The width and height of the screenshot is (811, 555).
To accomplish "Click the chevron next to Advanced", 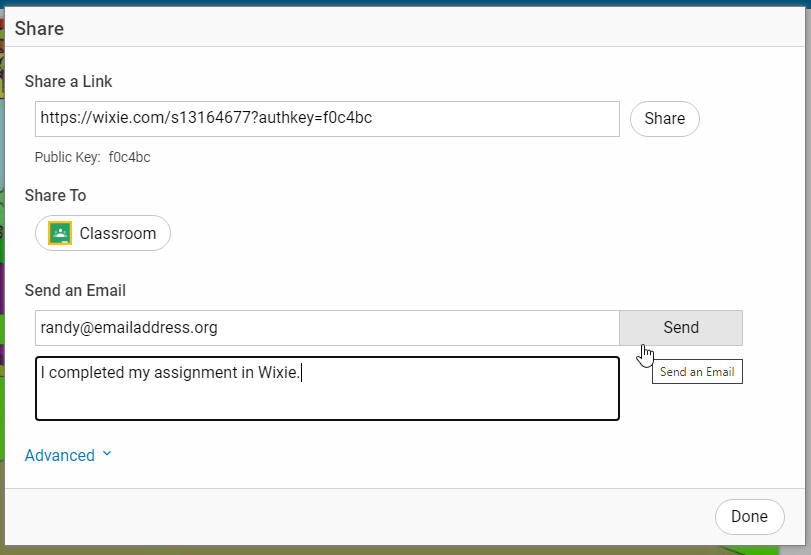I will click(107, 454).
